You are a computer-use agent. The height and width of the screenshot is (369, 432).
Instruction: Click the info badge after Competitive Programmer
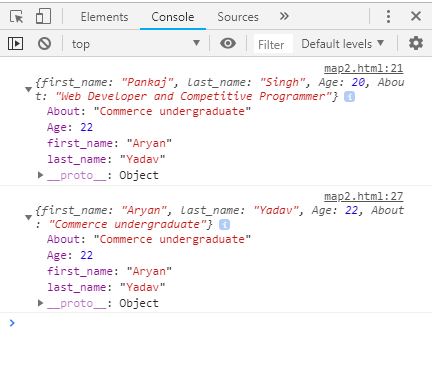pyautogui.click(x=349, y=97)
